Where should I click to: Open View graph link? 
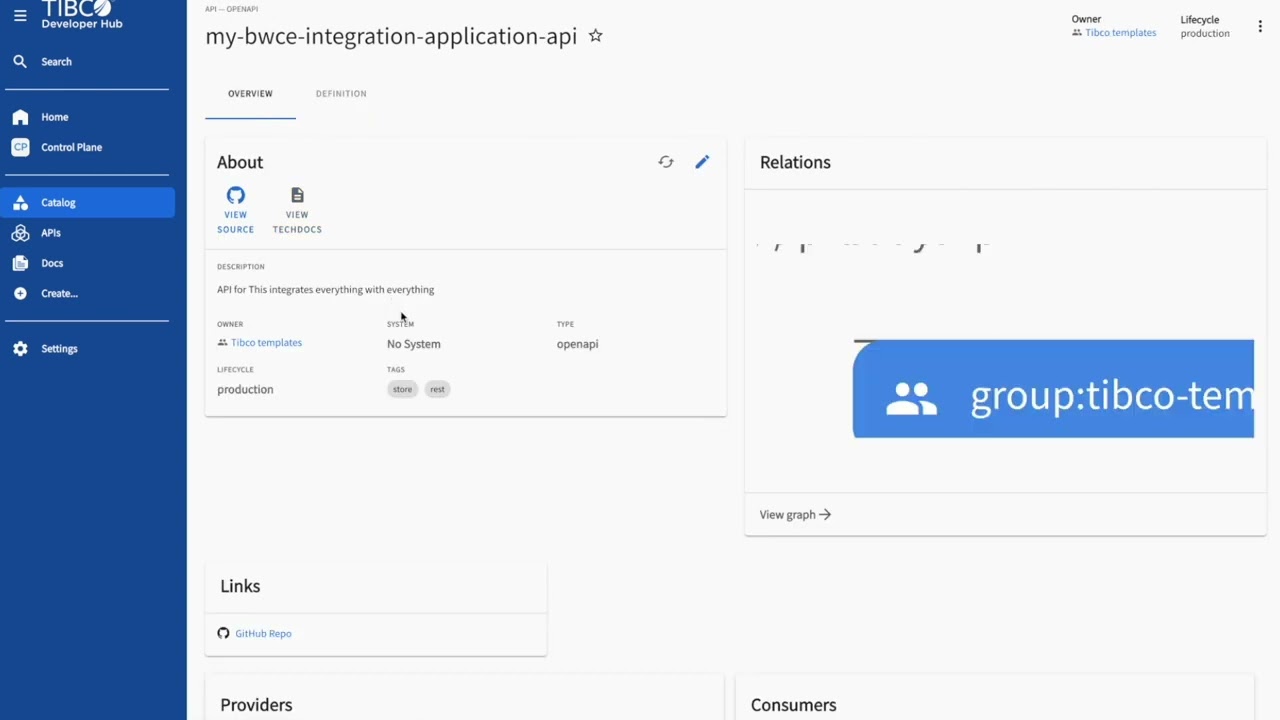(x=795, y=515)
